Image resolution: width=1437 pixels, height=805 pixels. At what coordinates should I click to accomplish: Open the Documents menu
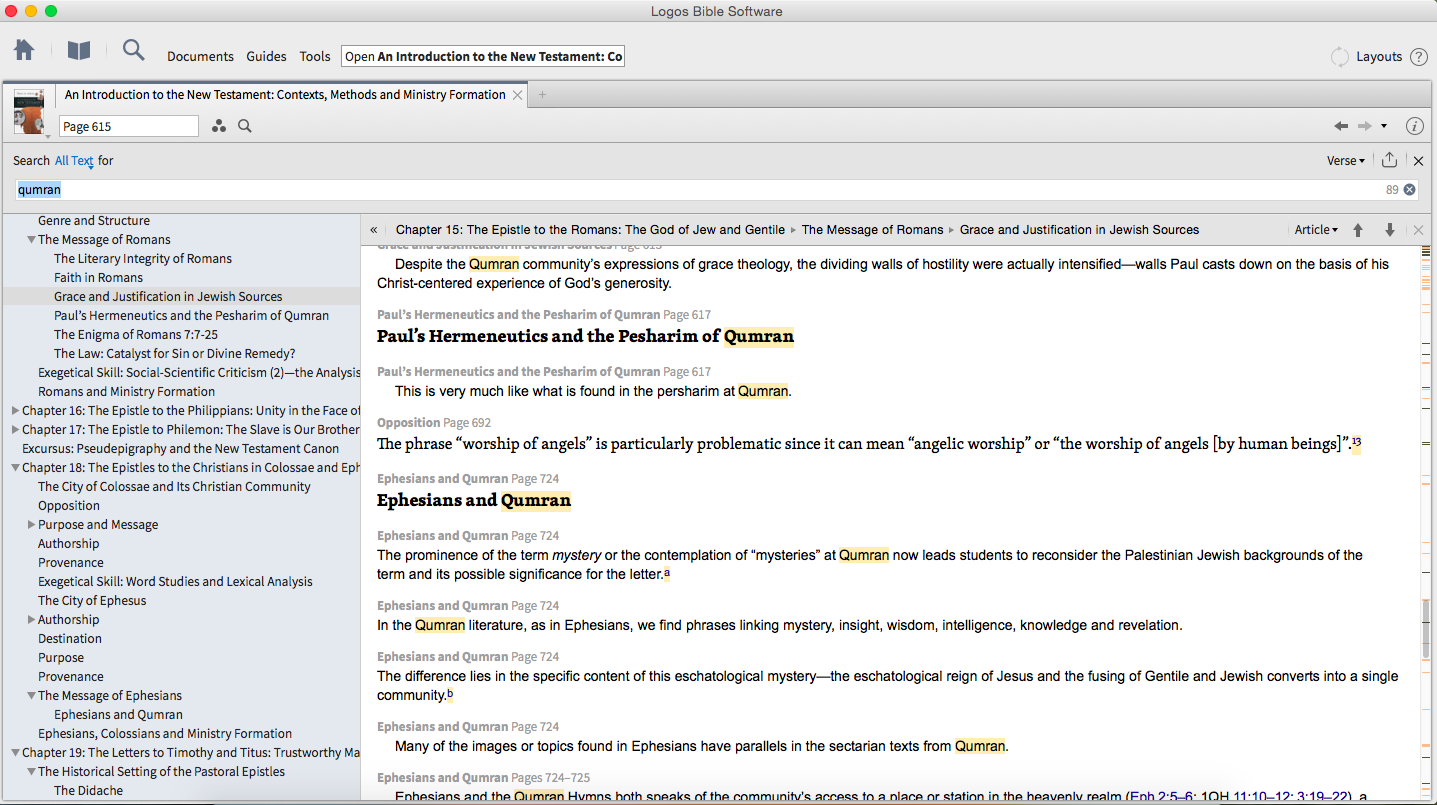pyautogui.click(x=200, y=57)
